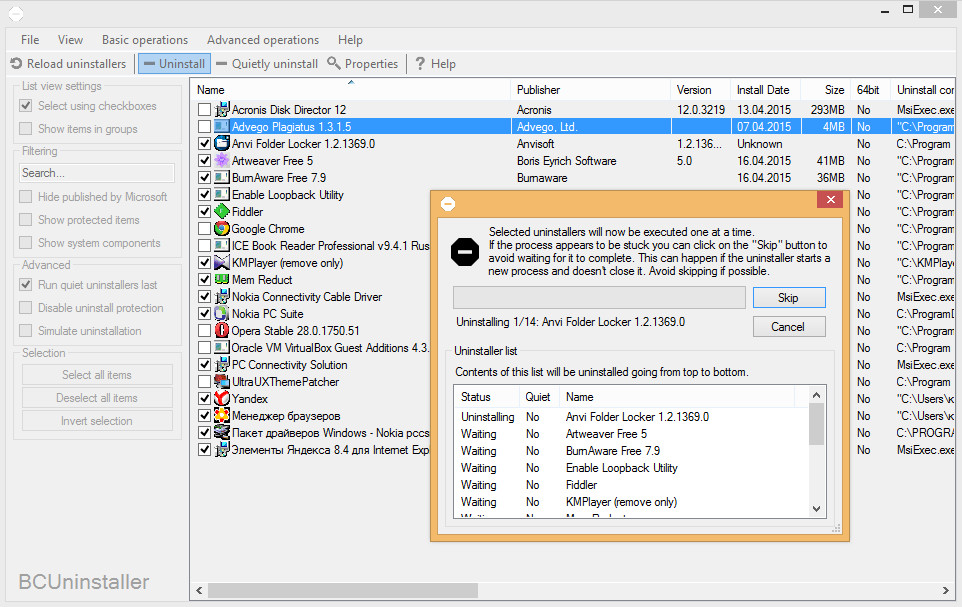Screen dimensions: 962x607
Task: Click the Oracle VM VirtualBox Guest Additions icon
Action: (x=221, y=347)
